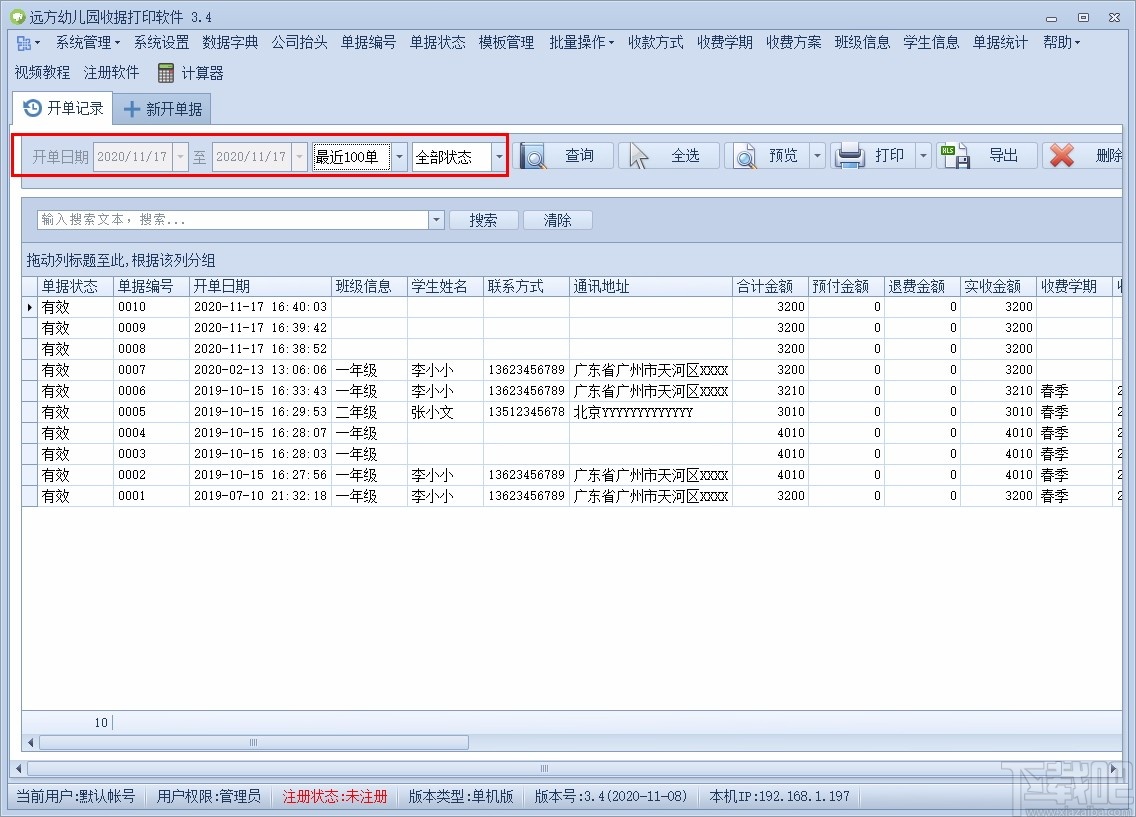Click 注册状态:未注册 in status bar
Screen dimensions: 1136x817
[x=335, y=797]
